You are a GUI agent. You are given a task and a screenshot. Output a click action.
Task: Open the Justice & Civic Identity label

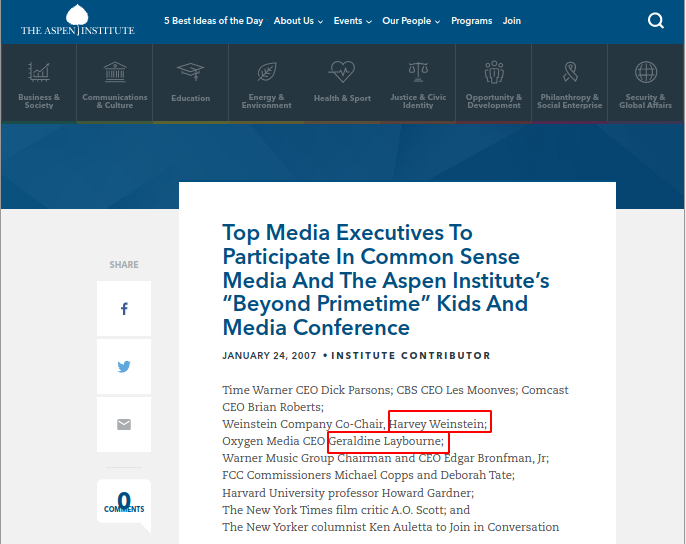coord(418,101)
